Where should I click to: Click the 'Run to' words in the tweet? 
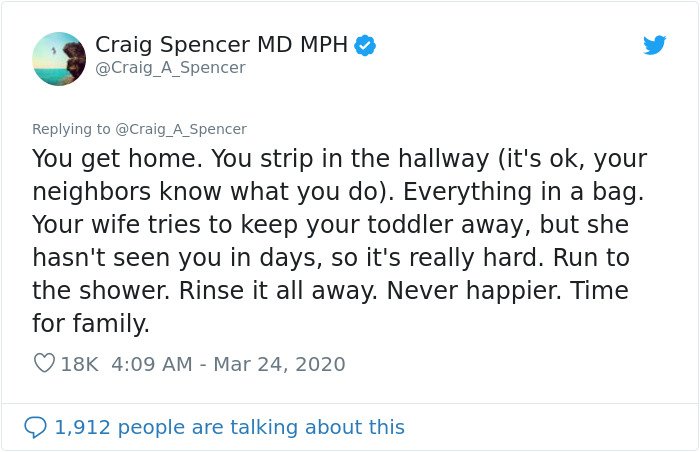point(592,257)
